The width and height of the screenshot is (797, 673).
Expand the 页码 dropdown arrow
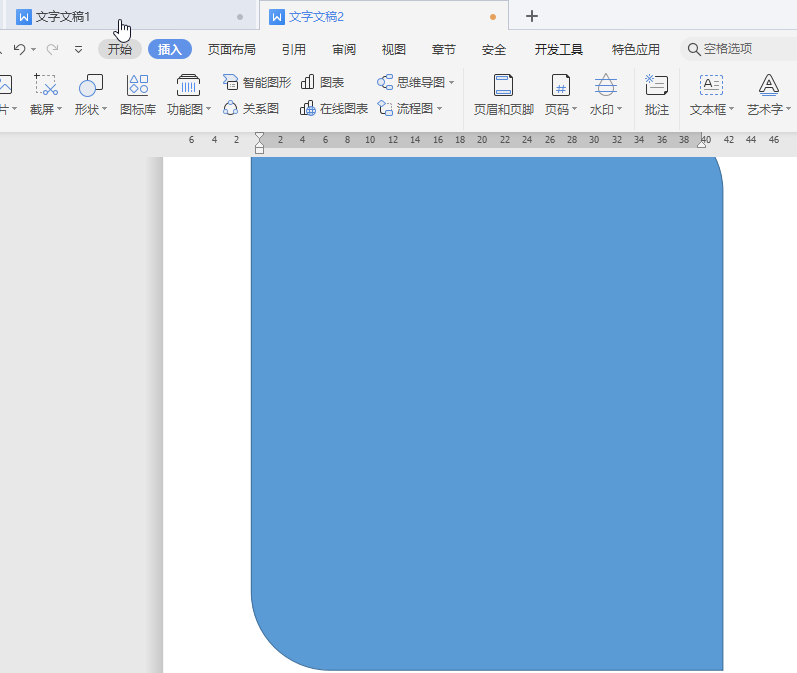point(574,109)
